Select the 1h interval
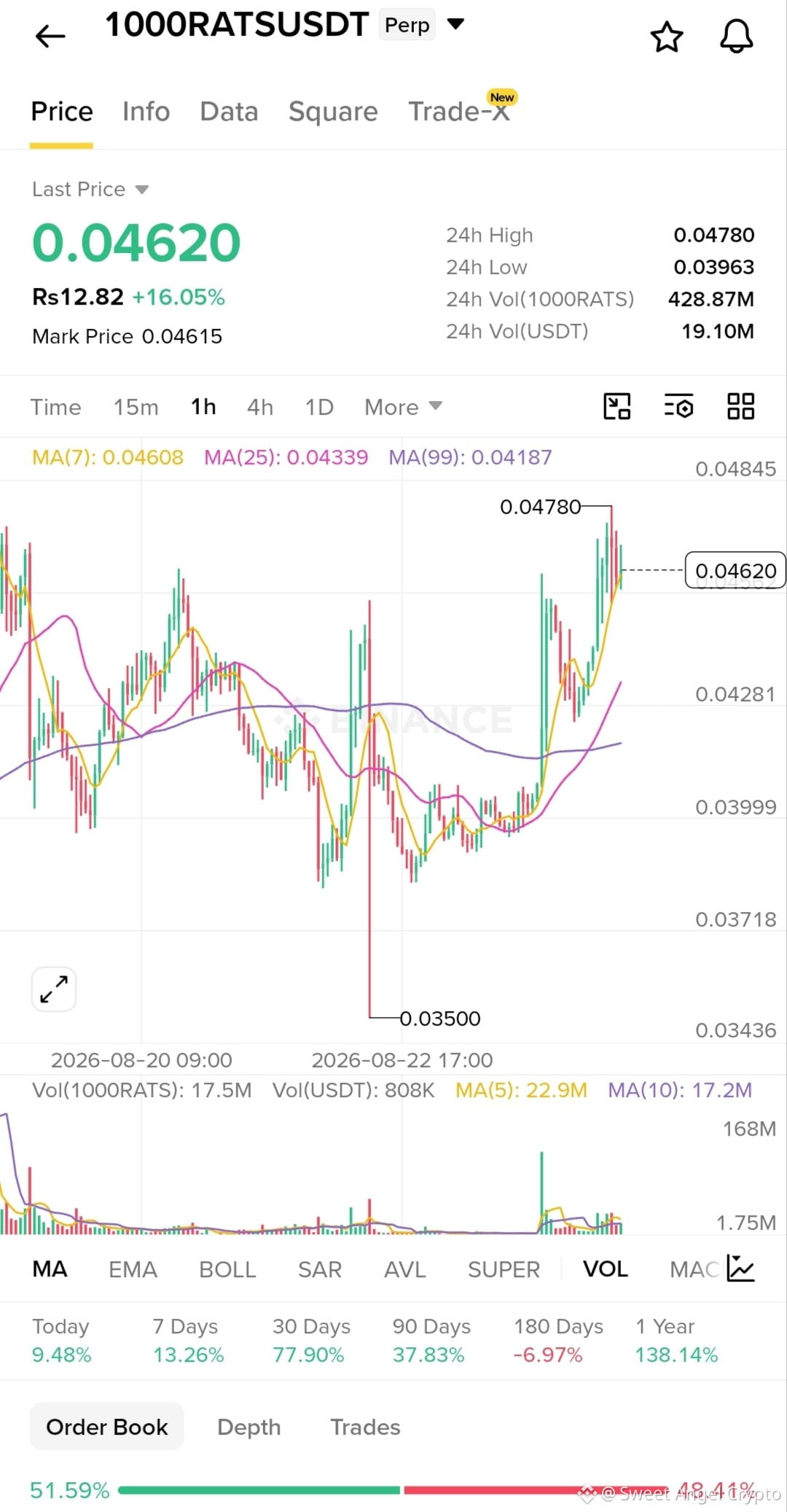The image size is (787, 1512). pos(203,407)
